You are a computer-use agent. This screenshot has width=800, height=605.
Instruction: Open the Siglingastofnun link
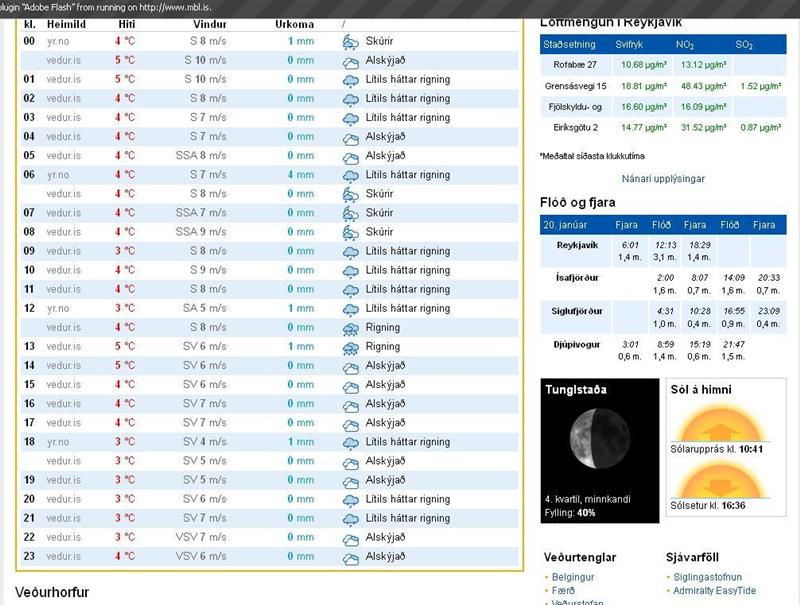pos(707,577)
